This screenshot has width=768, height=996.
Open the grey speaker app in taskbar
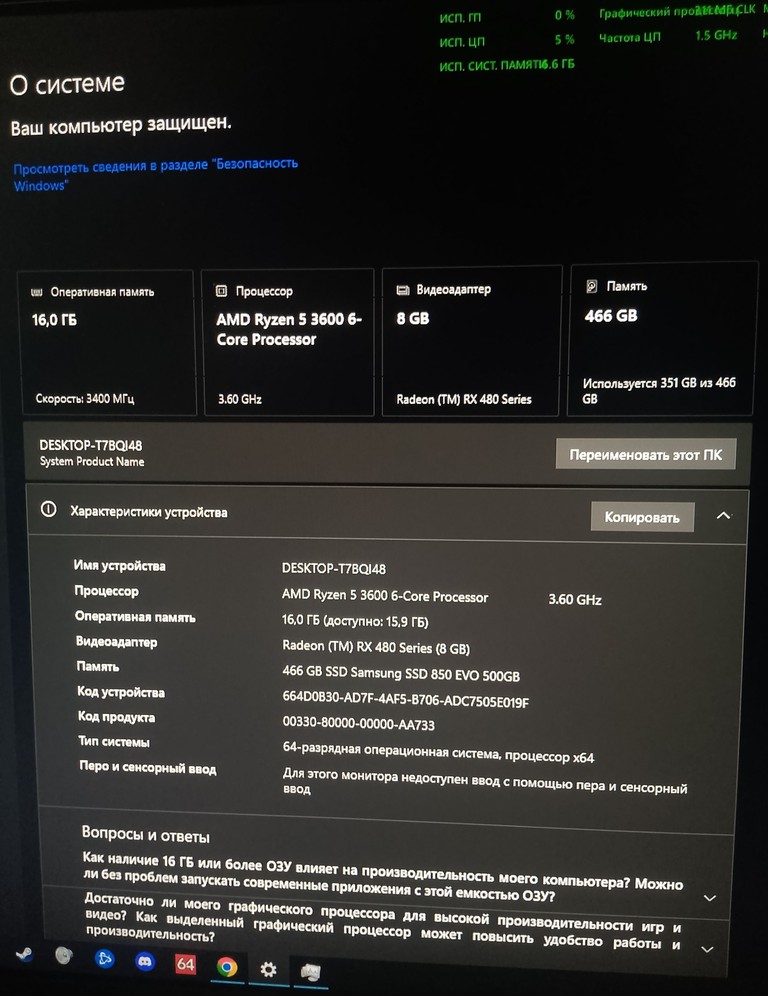(x=64, y=956)
